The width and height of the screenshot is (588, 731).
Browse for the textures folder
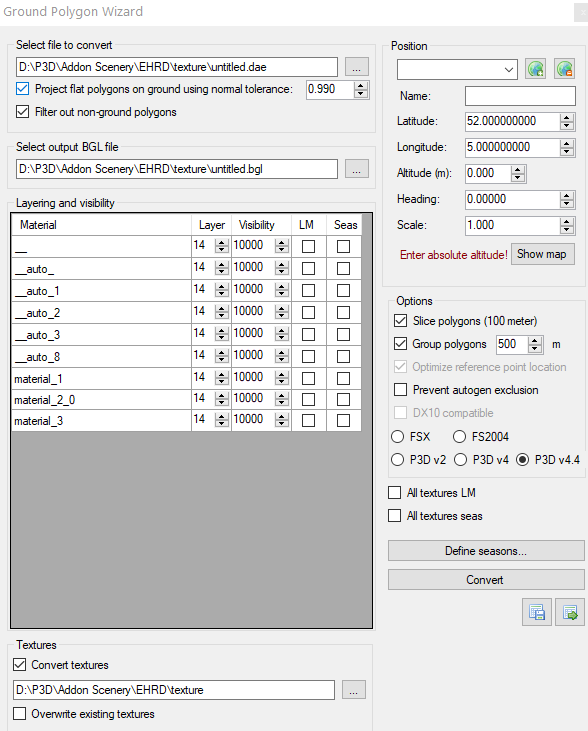coord(354,690)
